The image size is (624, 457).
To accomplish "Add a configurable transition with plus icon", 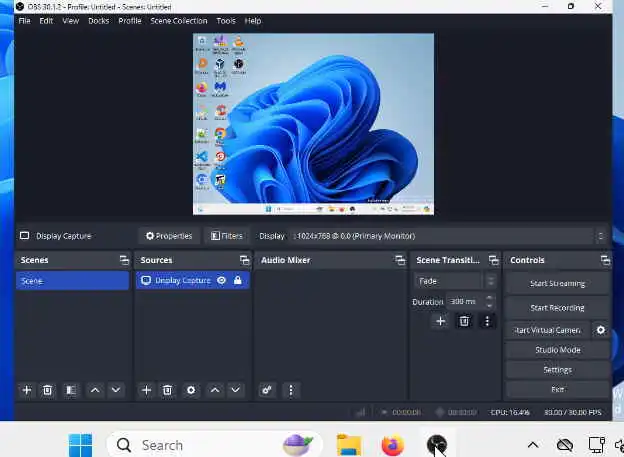I will pyautogui.click(x=441, y=321).
